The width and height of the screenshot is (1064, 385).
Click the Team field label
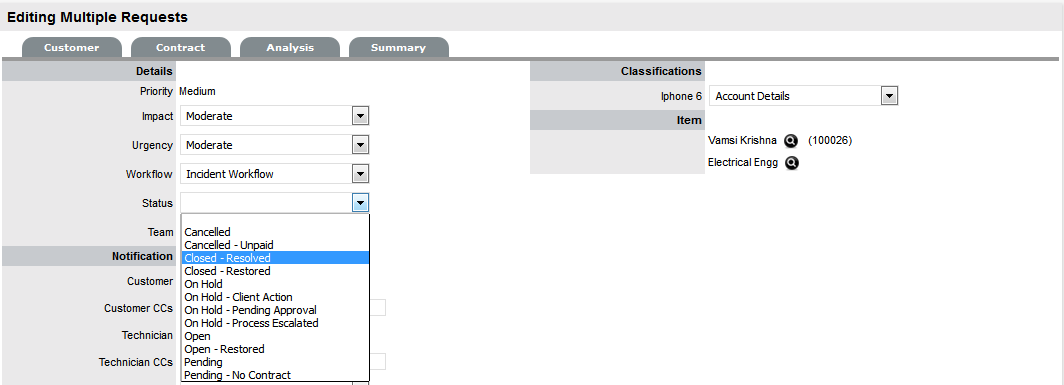pos(161,232)
